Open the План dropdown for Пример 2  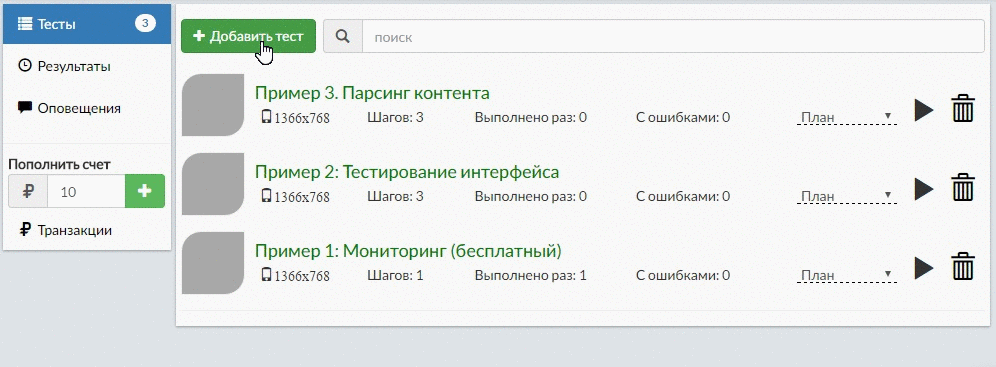(846, 196)
